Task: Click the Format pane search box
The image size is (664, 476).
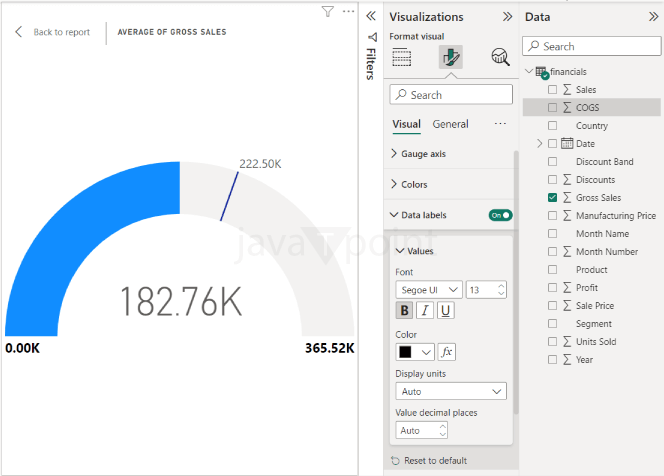Action: tap(451, 94)
